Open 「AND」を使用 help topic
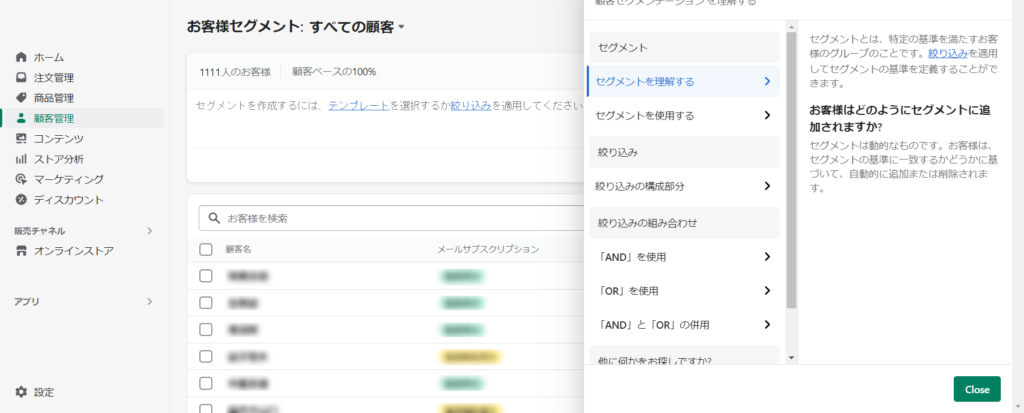Screen dimensions: 1024x413 682,257
